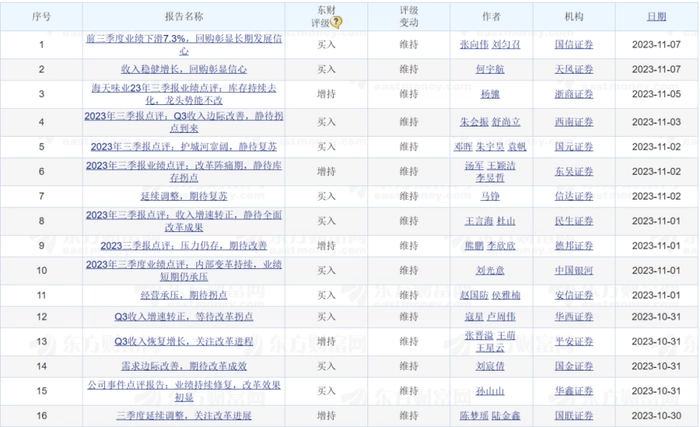The image size is (700, 427).
Task: Click the help question mark beside 东财评级
Action: [338, 22]
